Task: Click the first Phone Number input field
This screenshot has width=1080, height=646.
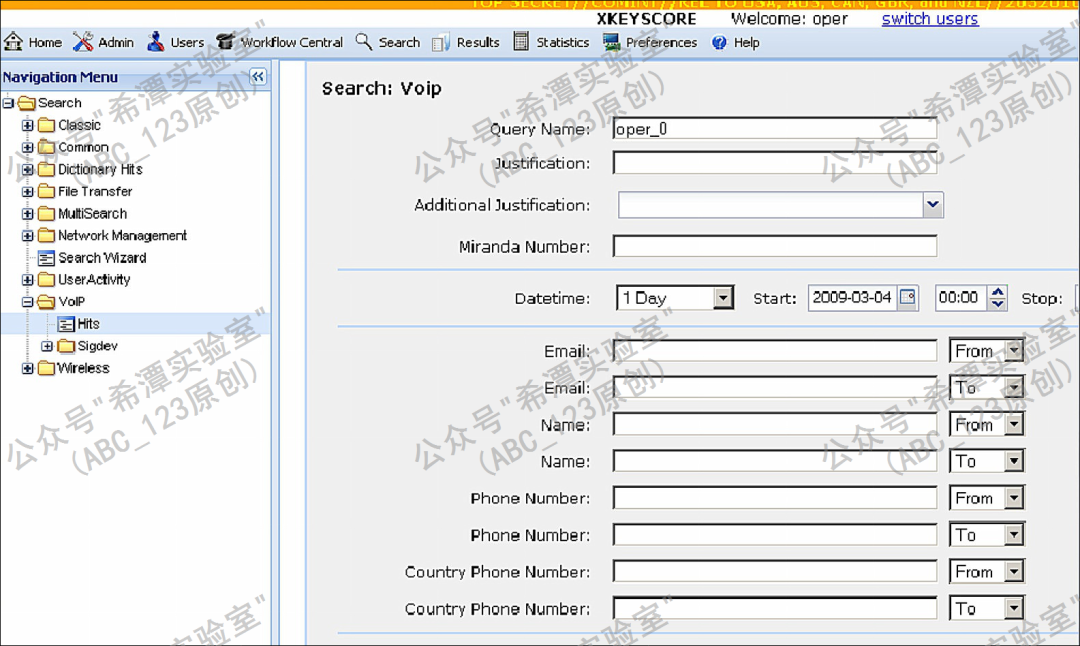Action: tap(775, 498)
